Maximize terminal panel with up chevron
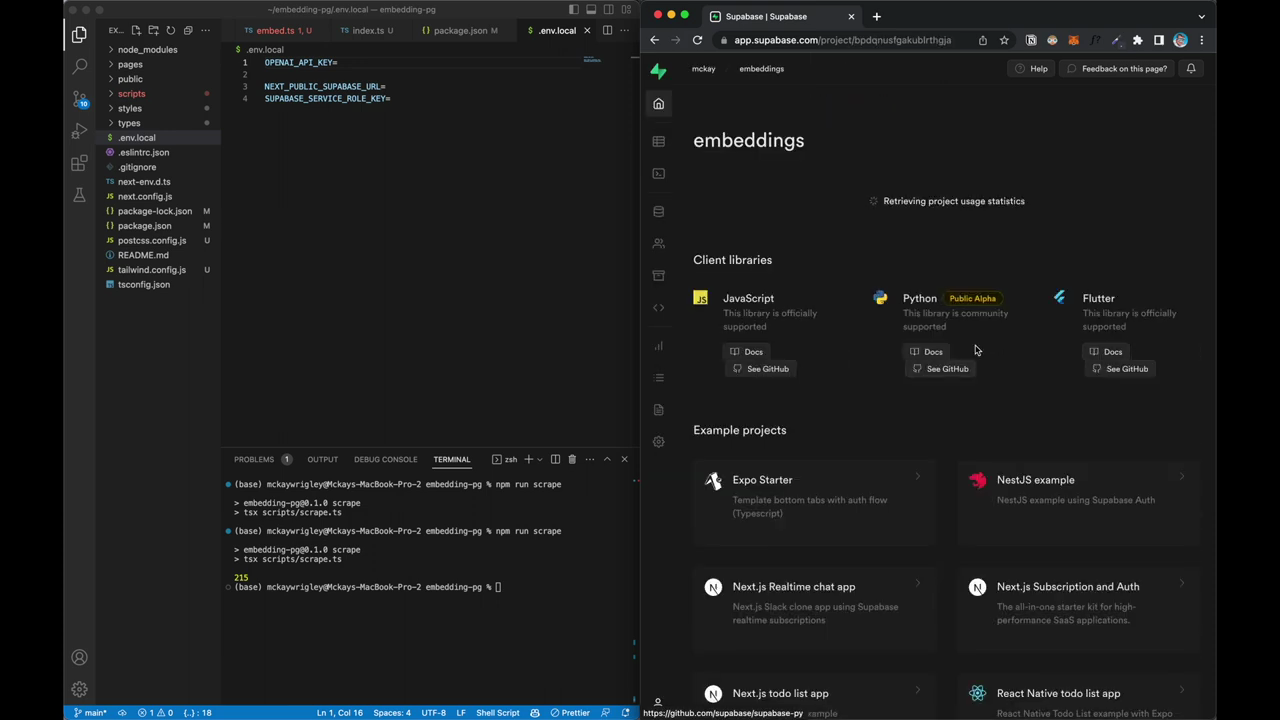The height and width of the screenshot is (720, 1280). click(607, 459)
